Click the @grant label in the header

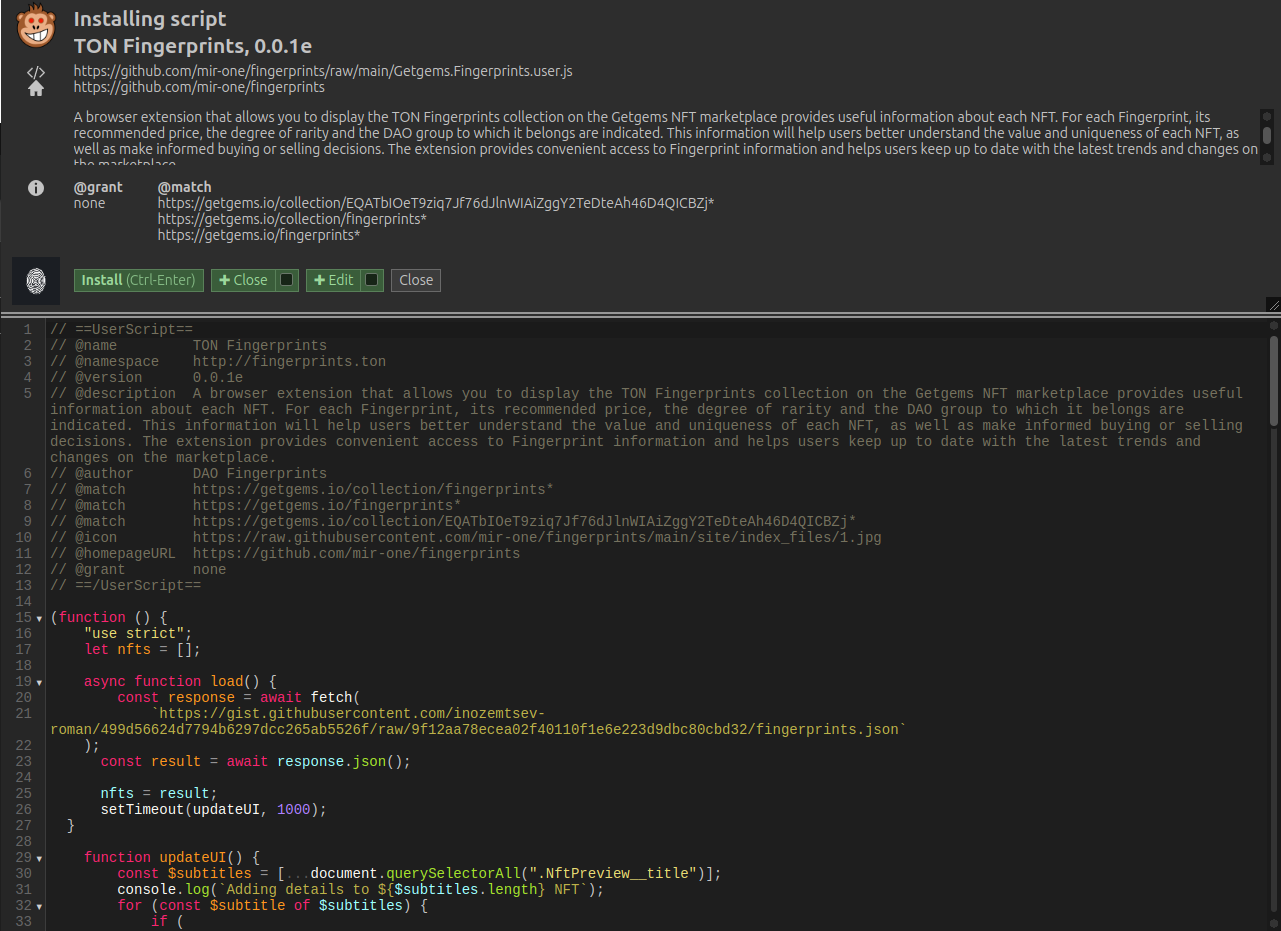click(x=98, y=187)
